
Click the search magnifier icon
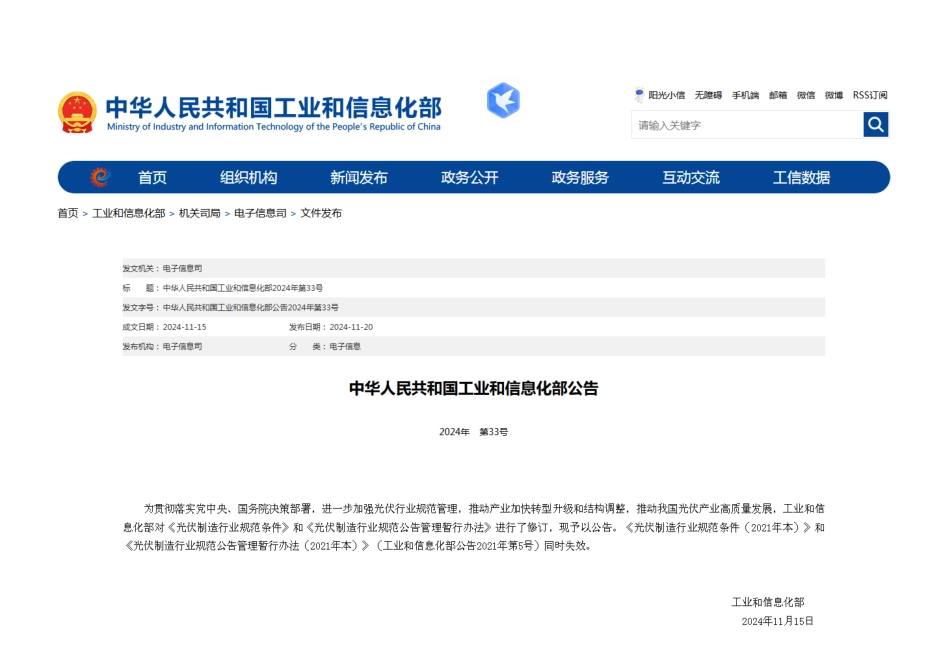[875, 124]
